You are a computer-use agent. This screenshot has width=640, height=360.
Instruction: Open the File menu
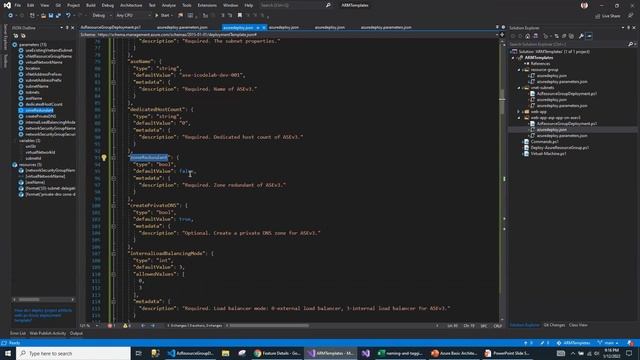tap(18, 5)
